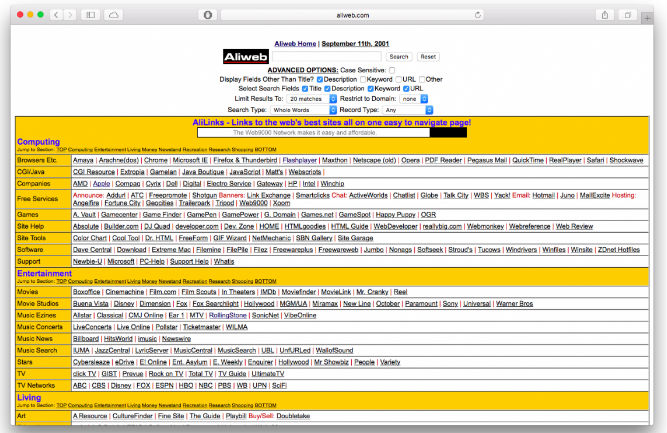Open the Gateway link in Companies
This screenshot has width=667, height=433.
270,184
